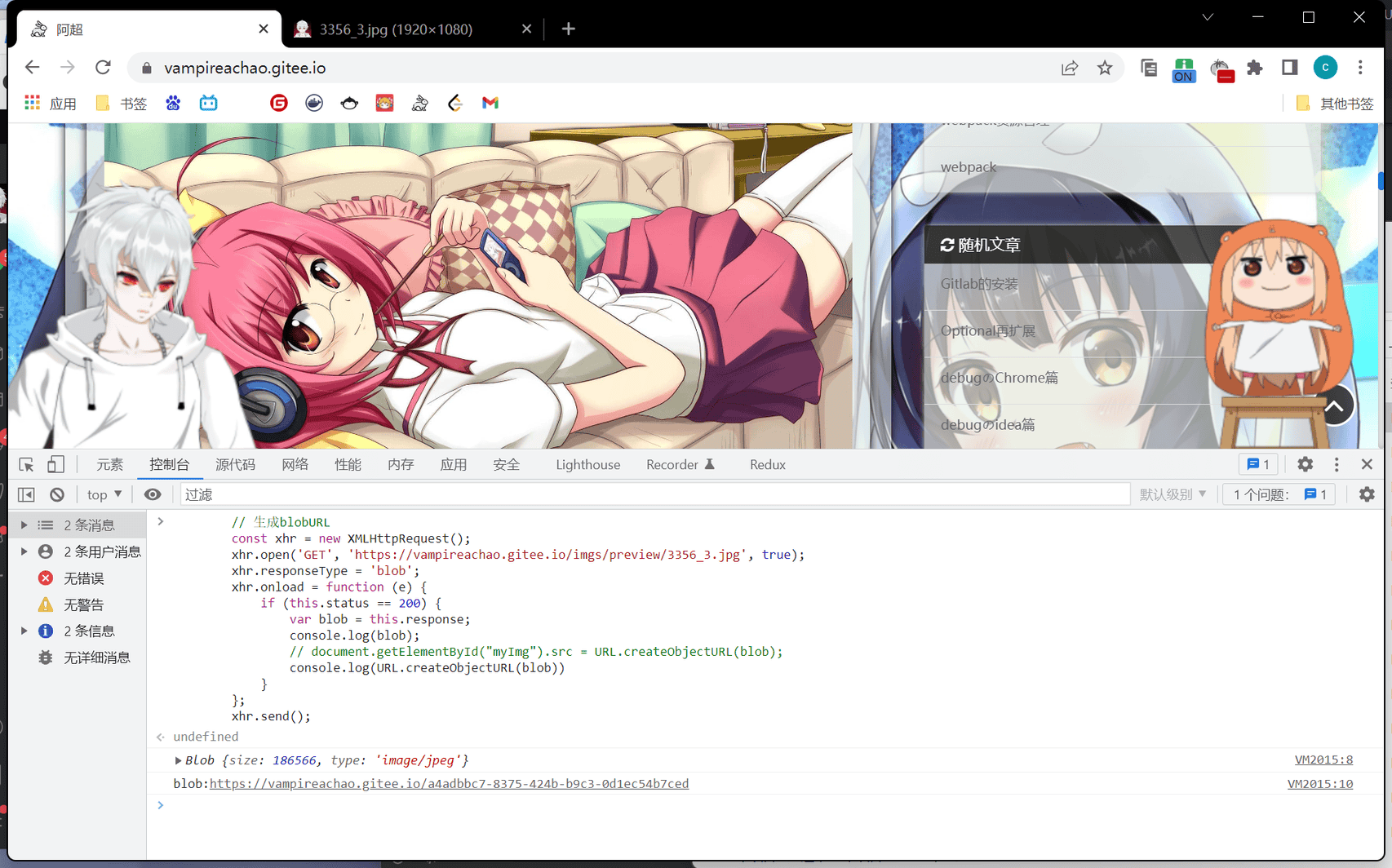
Task: Open the blob URL link in console
Action: point(449,784)
